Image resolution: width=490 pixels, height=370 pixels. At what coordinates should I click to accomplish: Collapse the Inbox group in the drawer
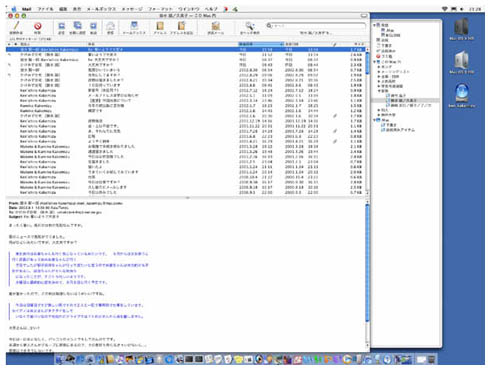[374, 25]
